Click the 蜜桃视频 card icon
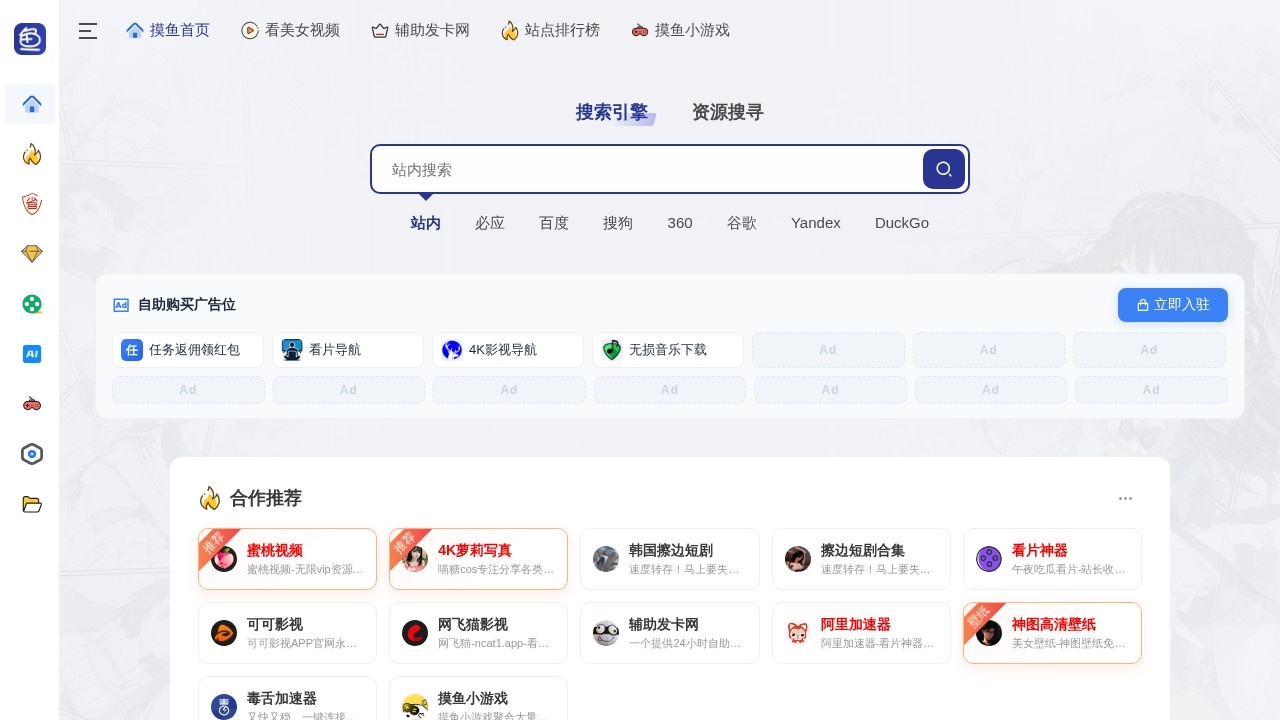This screenshot has width=1280, height=720. pyautogui.click(x=224, y=559)
